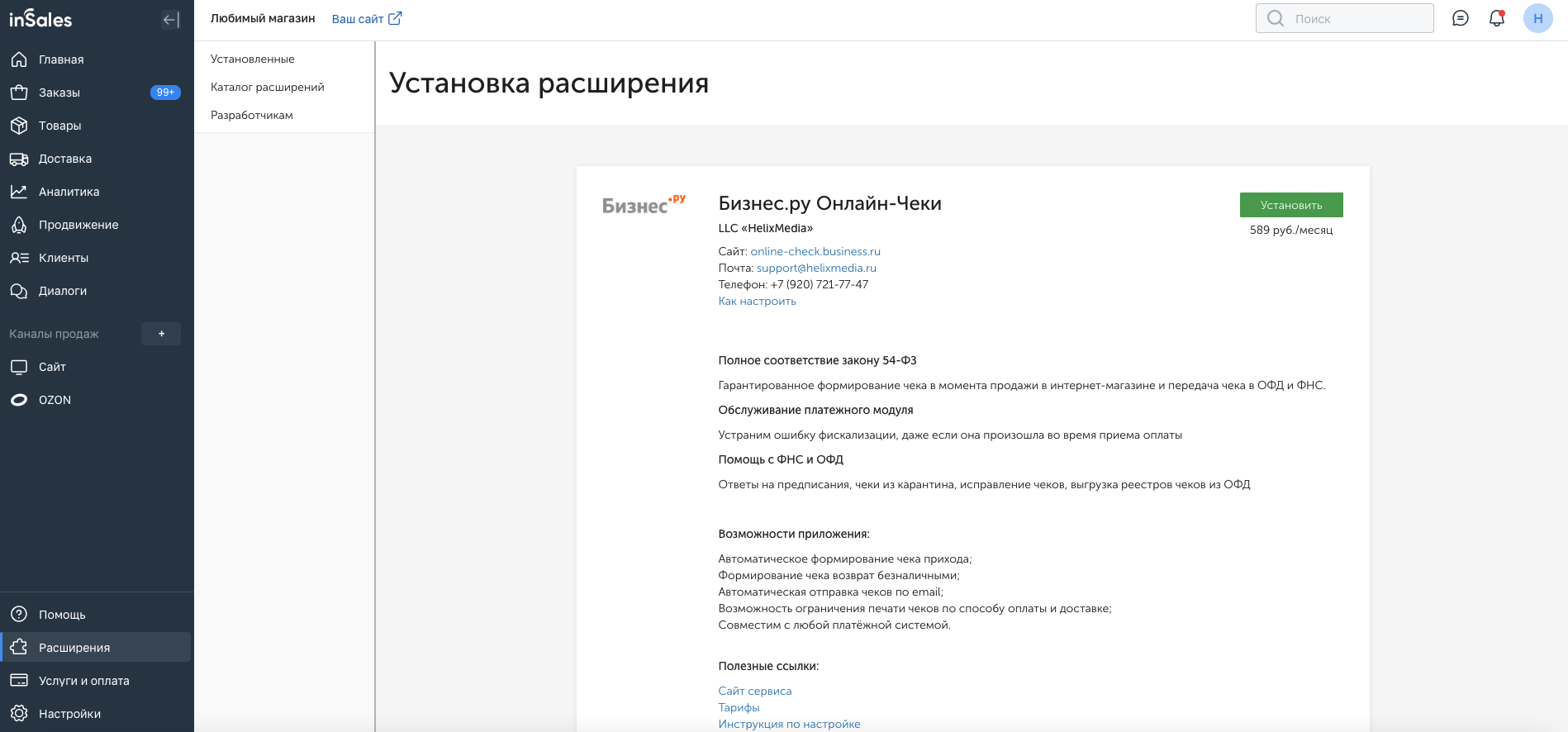This screenshot has width=1568, height=732.
Task: Click the Каналы продаж section label
Action: [54, 334]
